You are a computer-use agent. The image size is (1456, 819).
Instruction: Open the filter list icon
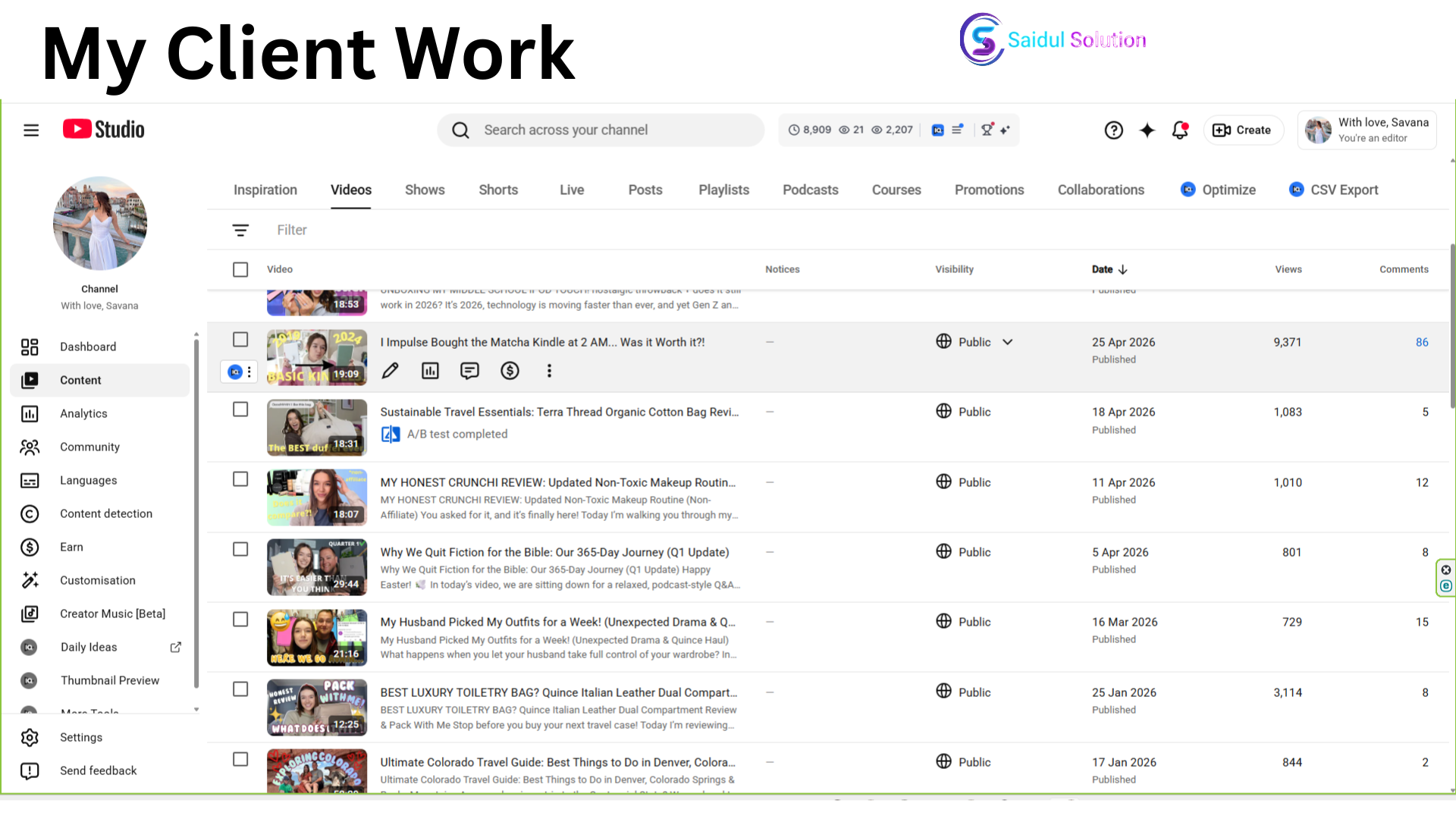point(240,230)
